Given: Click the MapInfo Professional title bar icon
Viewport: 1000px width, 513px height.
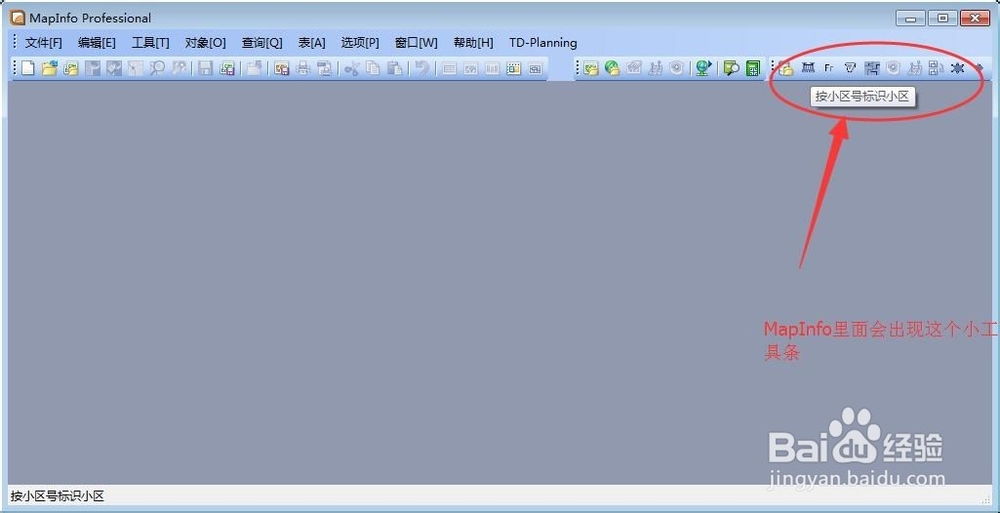Looking at the screenshot, I should pos(18,18).
